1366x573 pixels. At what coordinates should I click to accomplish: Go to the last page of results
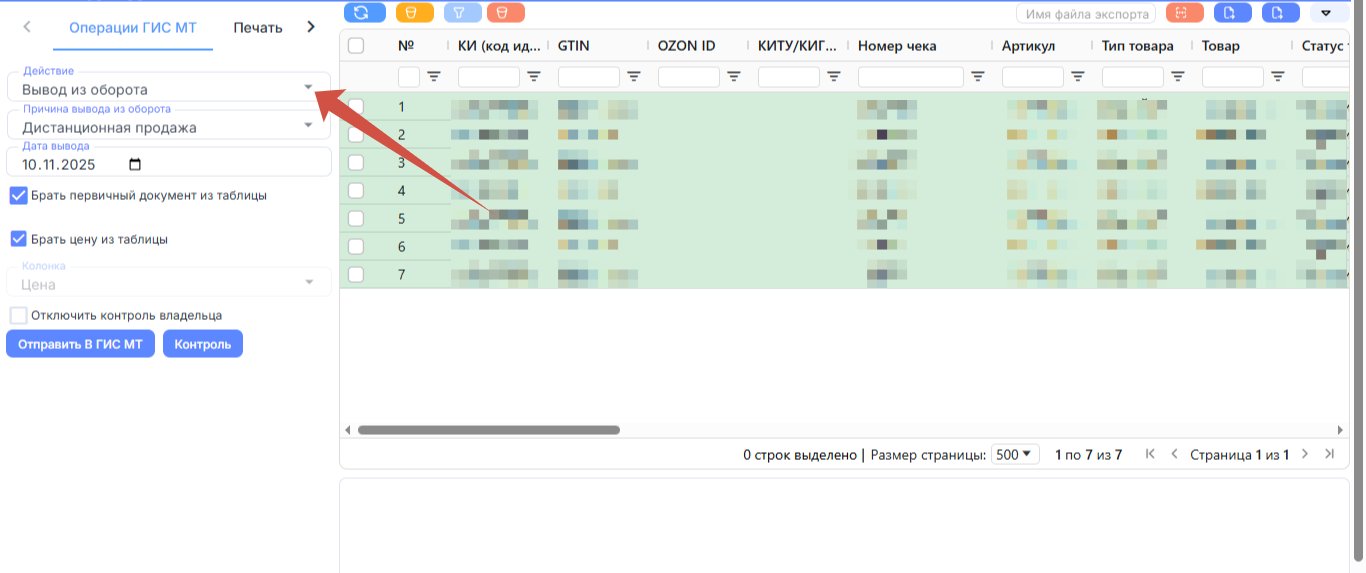1329,454
